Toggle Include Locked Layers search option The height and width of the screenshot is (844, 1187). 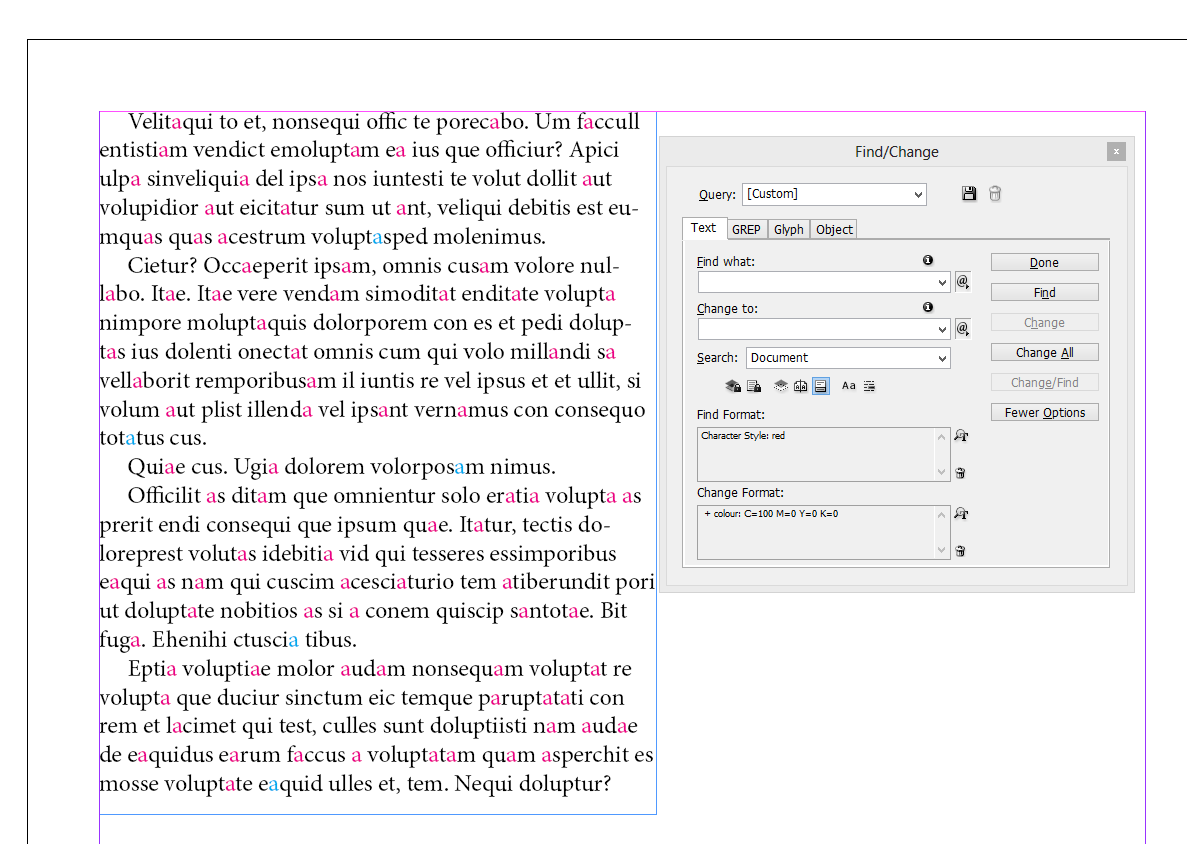click(x=733, y=386)
